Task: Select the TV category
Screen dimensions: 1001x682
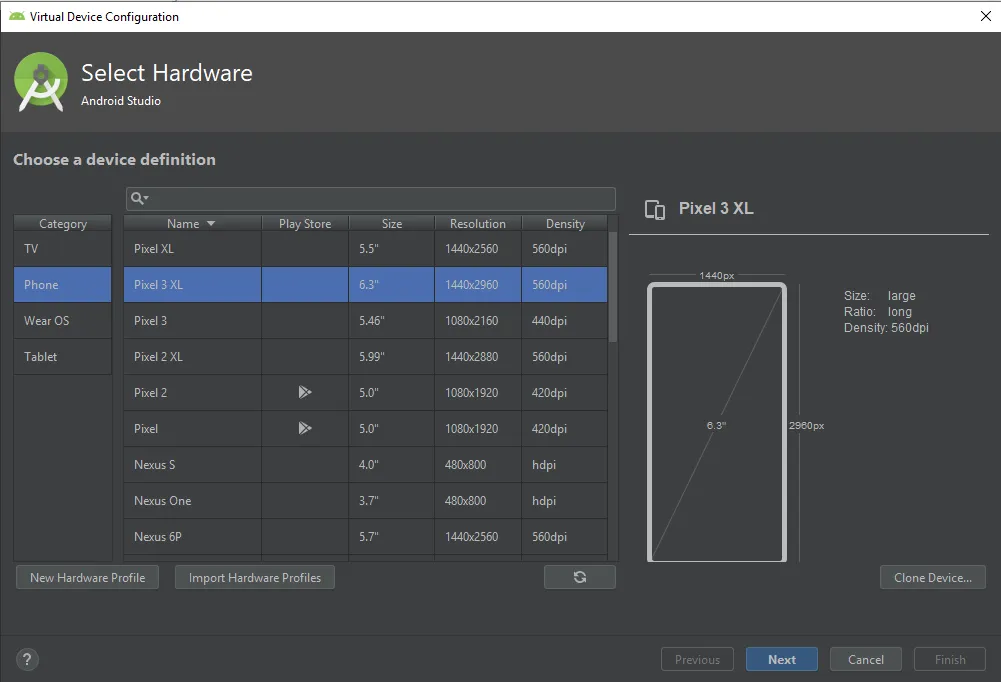Action: coord(63,248)
